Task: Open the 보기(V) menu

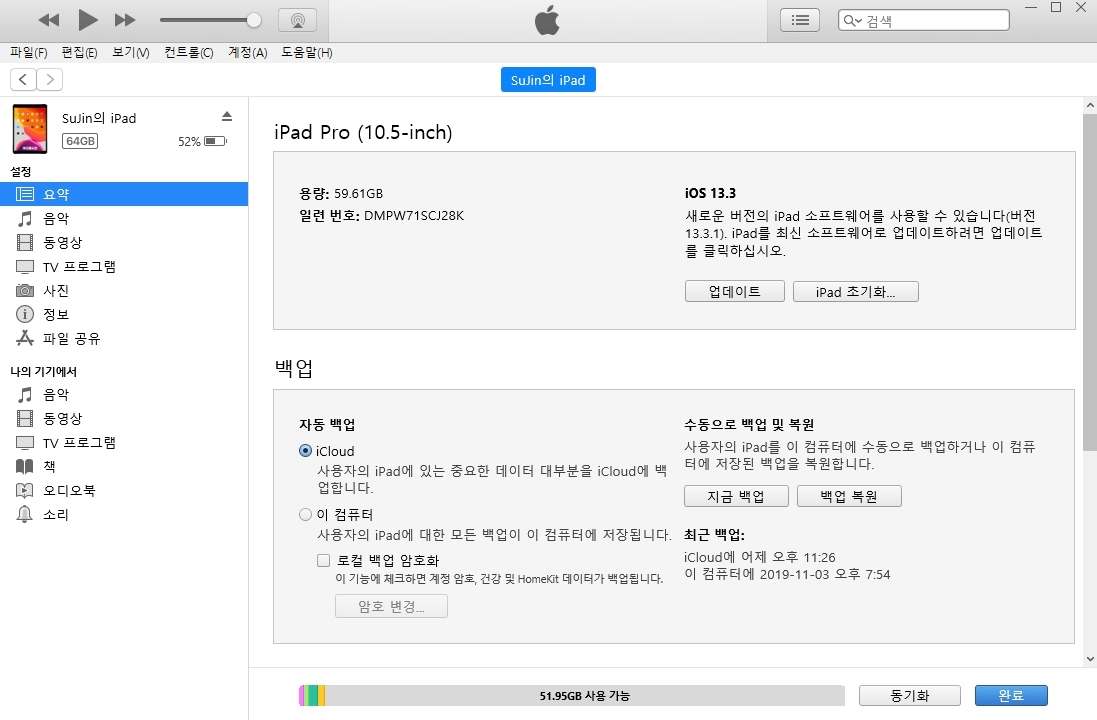Action: (131, 52)
